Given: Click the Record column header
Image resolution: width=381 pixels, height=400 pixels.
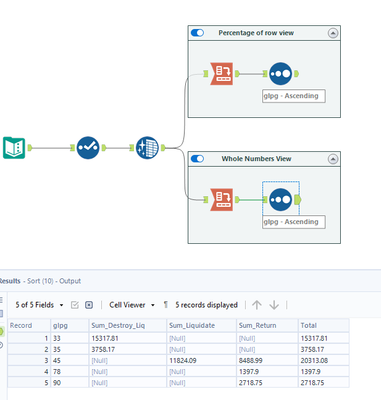Looking at the screenshot, I should pyautogui.click(x=29, y=325).
